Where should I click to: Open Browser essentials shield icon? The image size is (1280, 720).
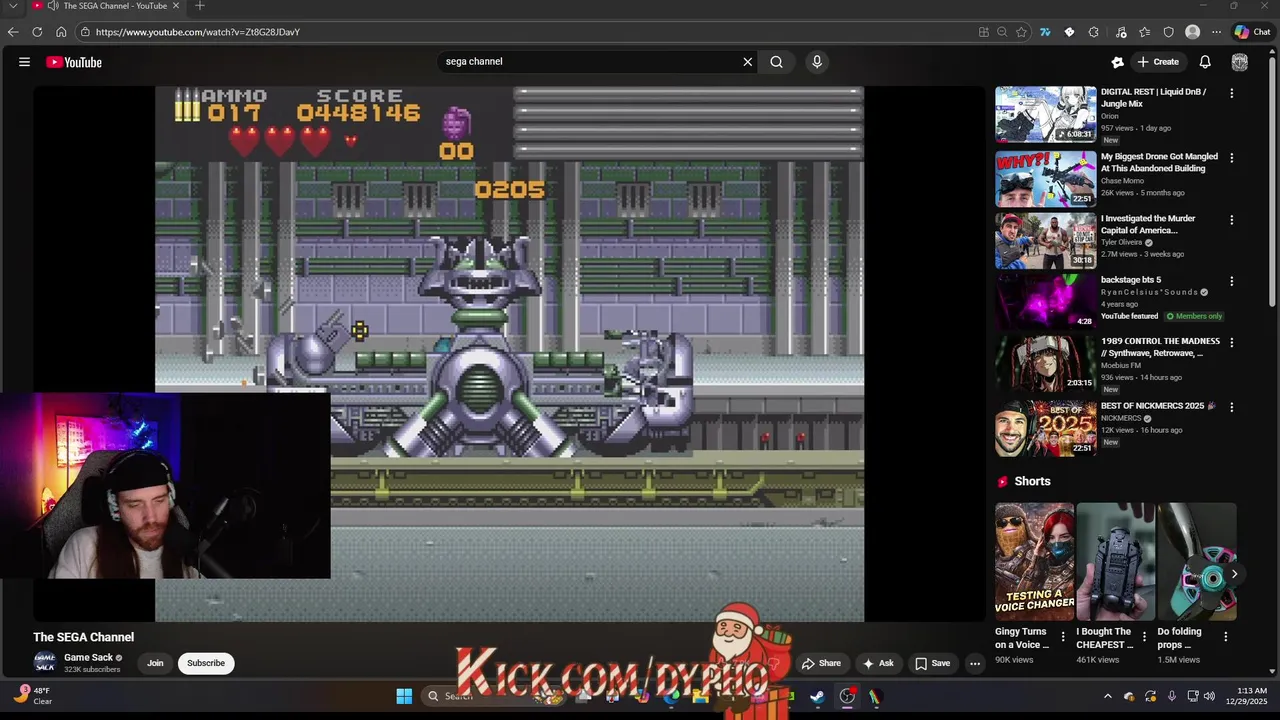[x=1168, y=32]
